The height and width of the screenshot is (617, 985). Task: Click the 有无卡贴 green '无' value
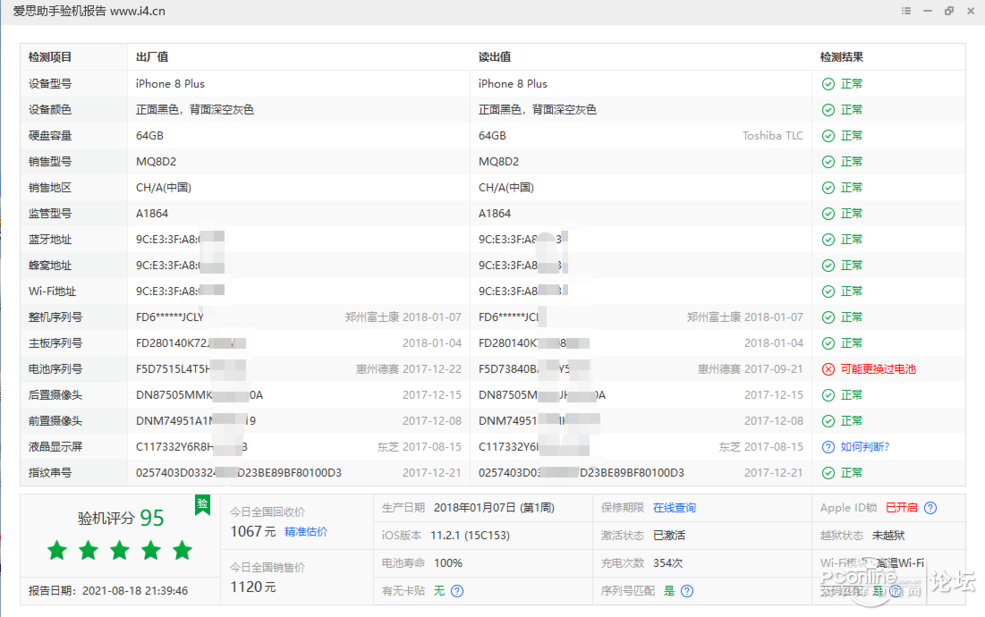coord(439,591)
